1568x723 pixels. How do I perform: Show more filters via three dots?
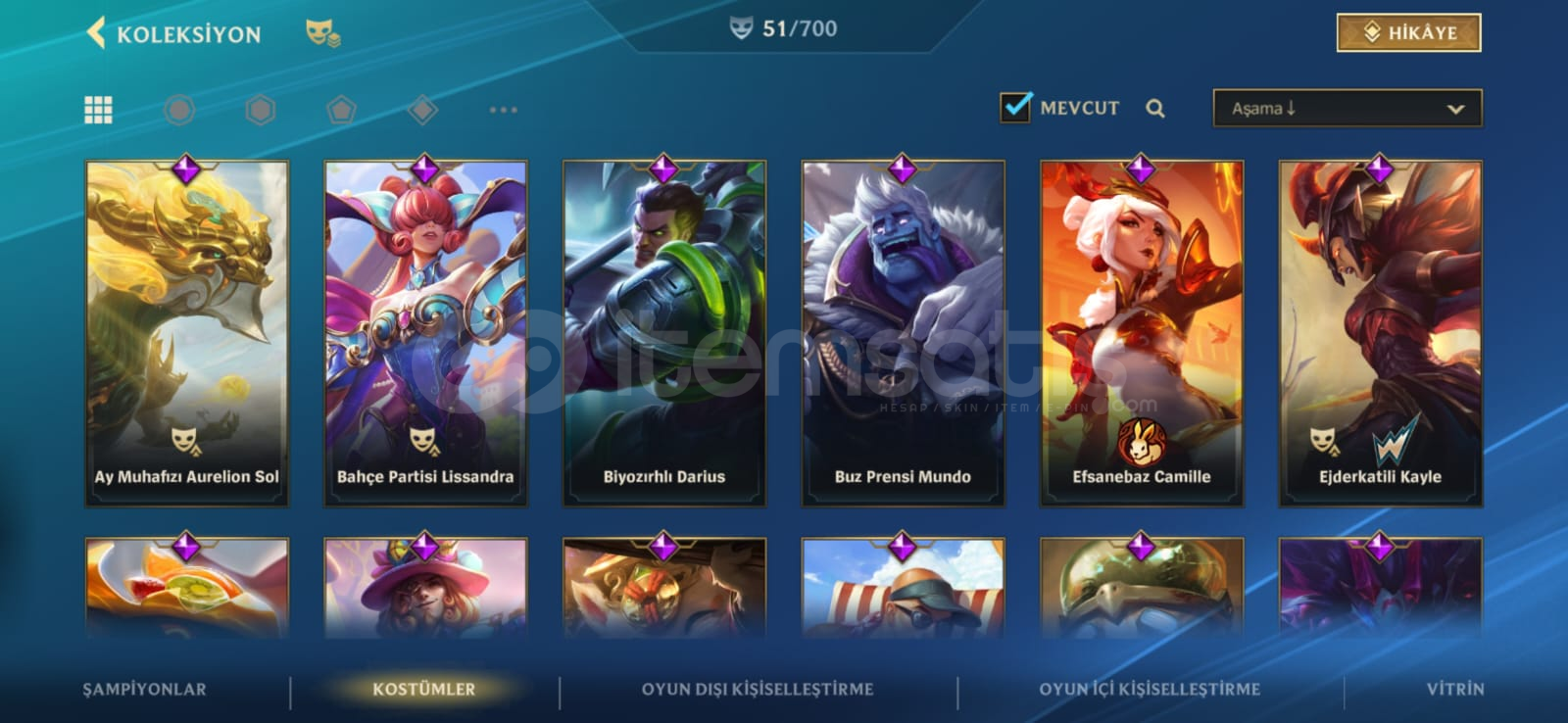[503, 110]
